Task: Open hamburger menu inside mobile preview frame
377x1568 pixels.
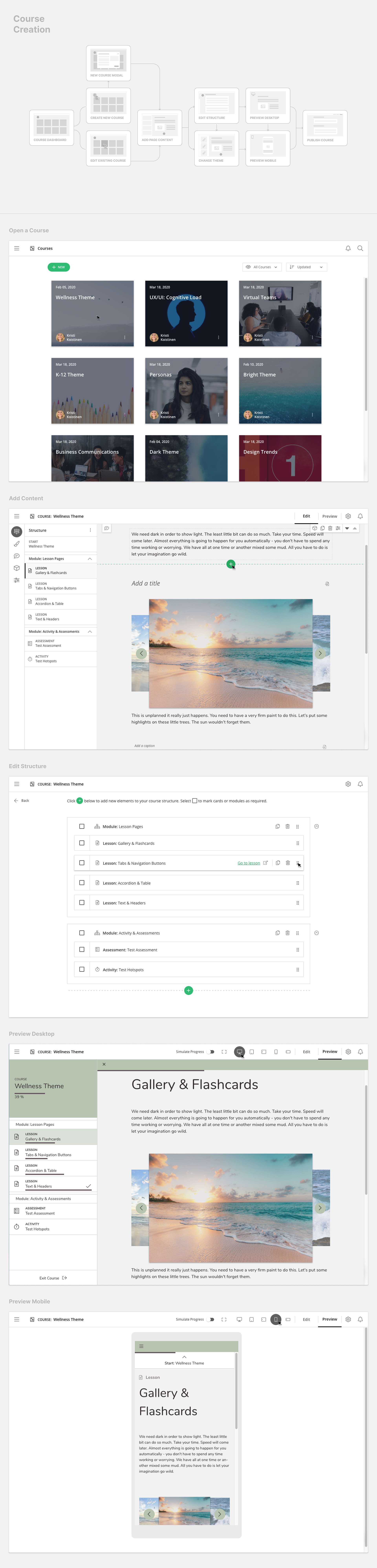Action: 141,1346
